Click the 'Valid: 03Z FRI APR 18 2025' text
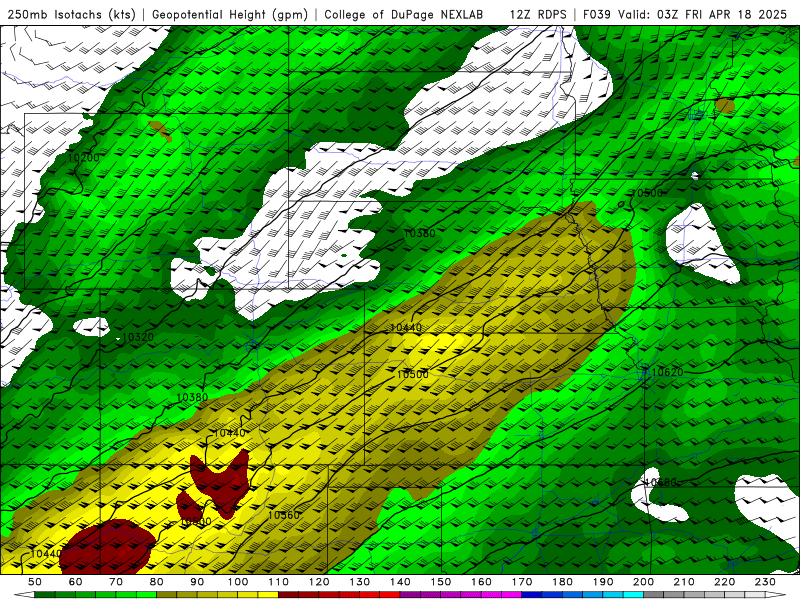 703,14
